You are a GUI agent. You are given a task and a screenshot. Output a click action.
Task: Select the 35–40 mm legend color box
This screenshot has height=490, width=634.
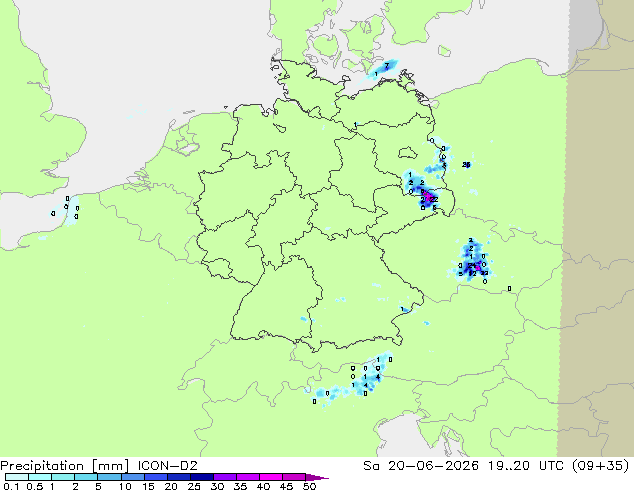tap(247, 477)
